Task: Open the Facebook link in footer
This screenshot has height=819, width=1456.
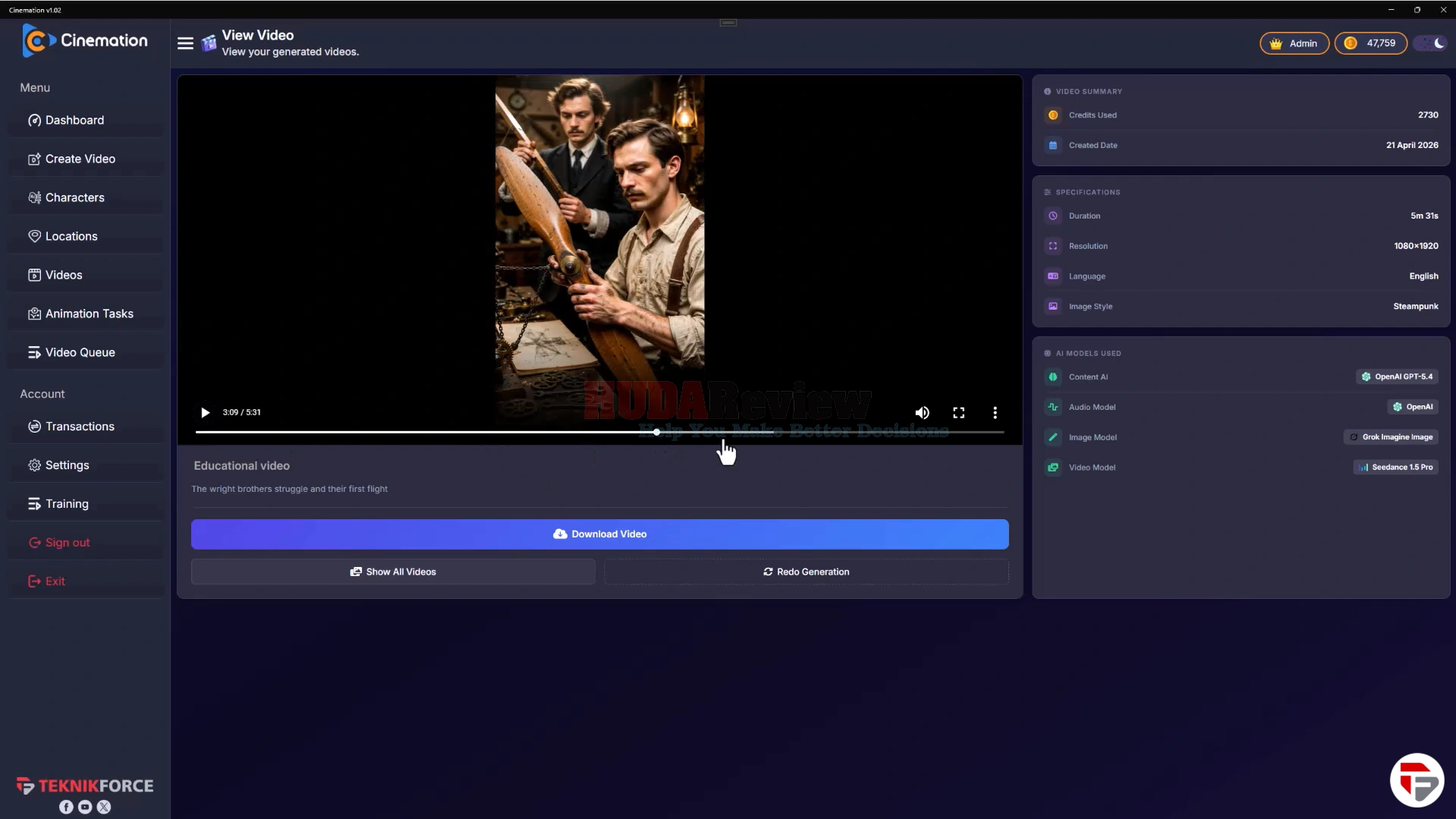Action: pos(66,807)
